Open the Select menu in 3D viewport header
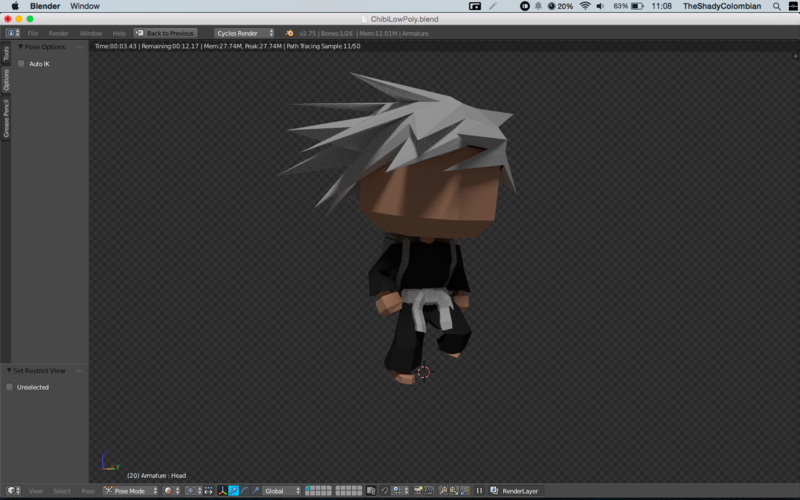 click(62, 491)
